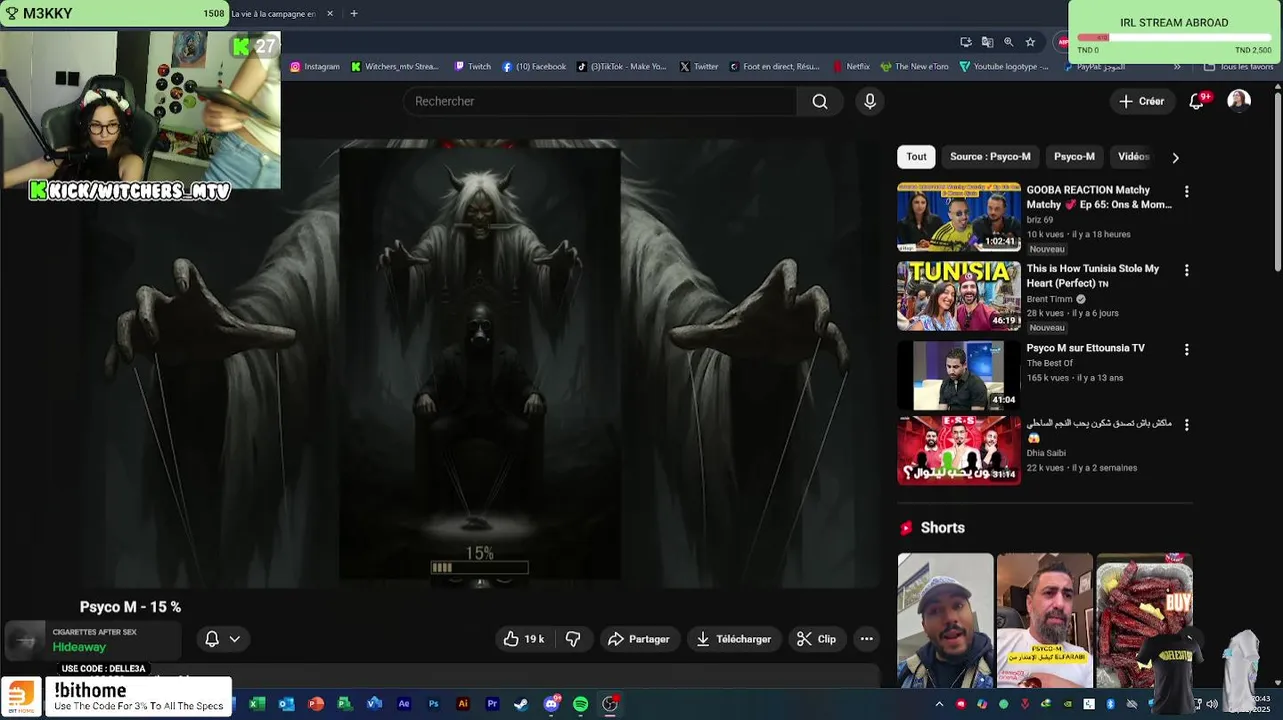Click the Partager button
The image size is (1283, 720).
point(639,639)
